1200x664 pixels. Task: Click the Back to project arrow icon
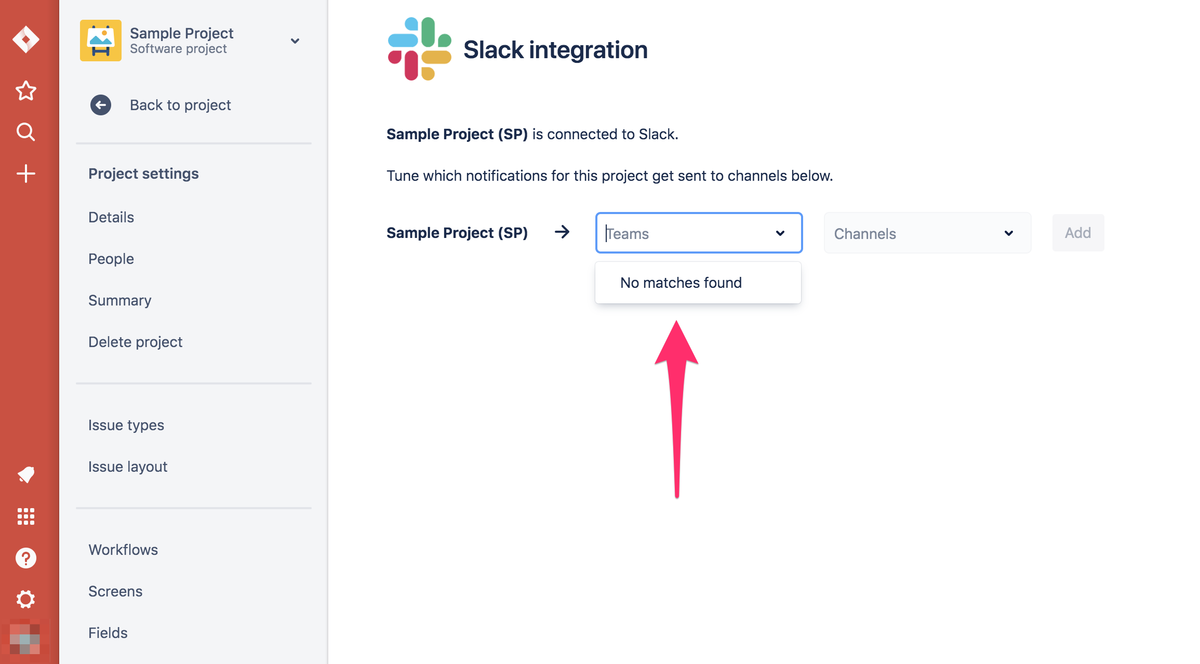point(101,105)
